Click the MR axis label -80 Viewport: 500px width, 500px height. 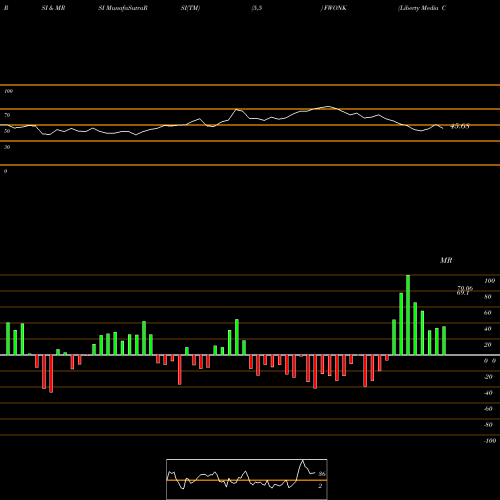coord(488,425)
